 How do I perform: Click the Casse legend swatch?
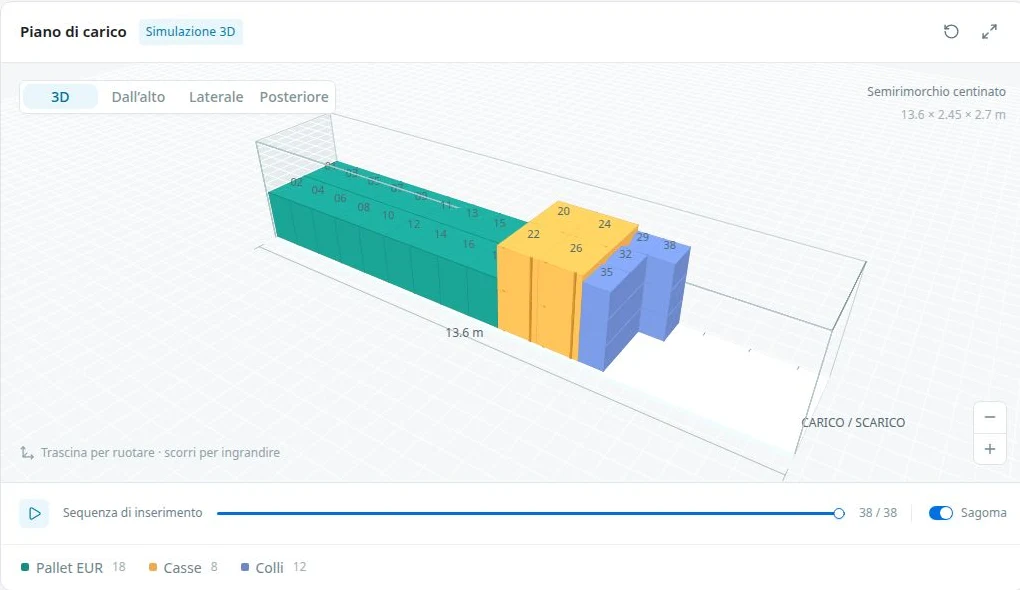tap(153, 567)
